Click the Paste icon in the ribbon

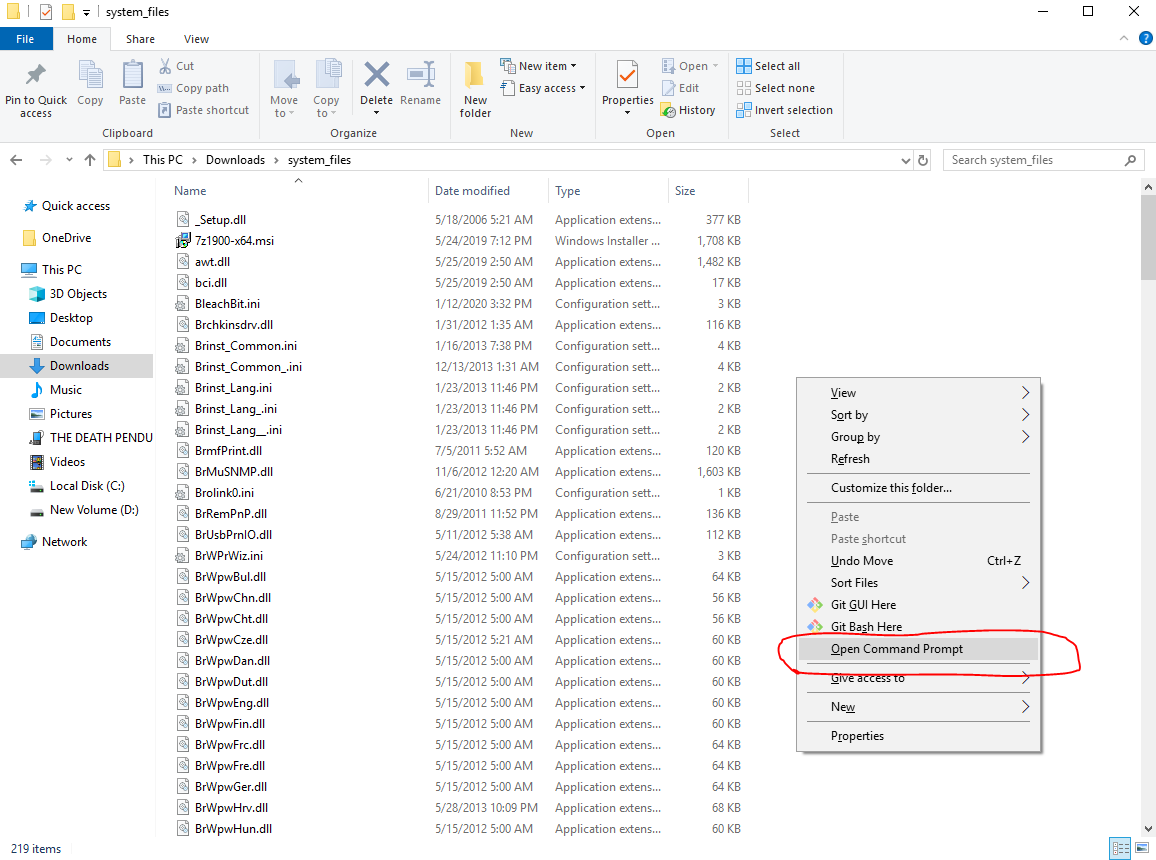tap(133, 88)
